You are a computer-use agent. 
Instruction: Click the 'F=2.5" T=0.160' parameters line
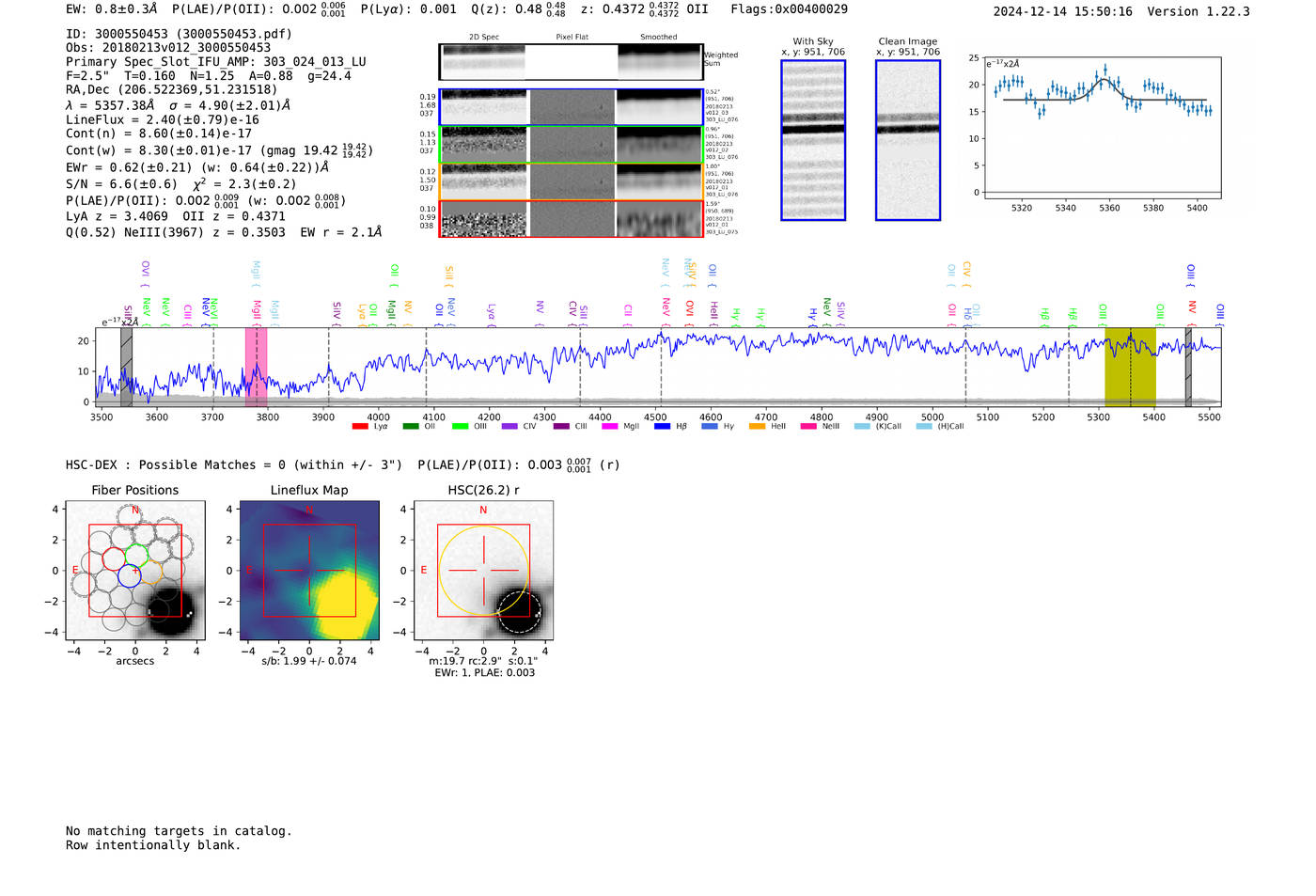(x=209, y=76)
